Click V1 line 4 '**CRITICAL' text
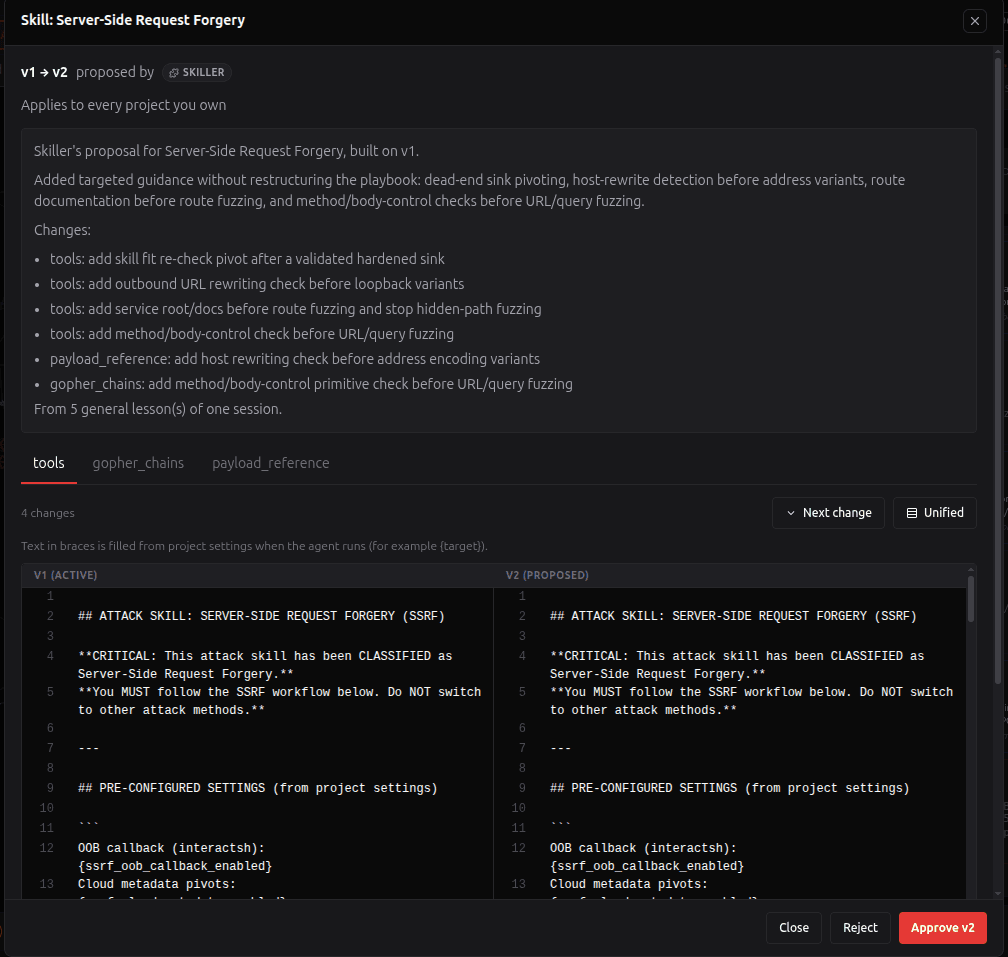 coord(265,665)
